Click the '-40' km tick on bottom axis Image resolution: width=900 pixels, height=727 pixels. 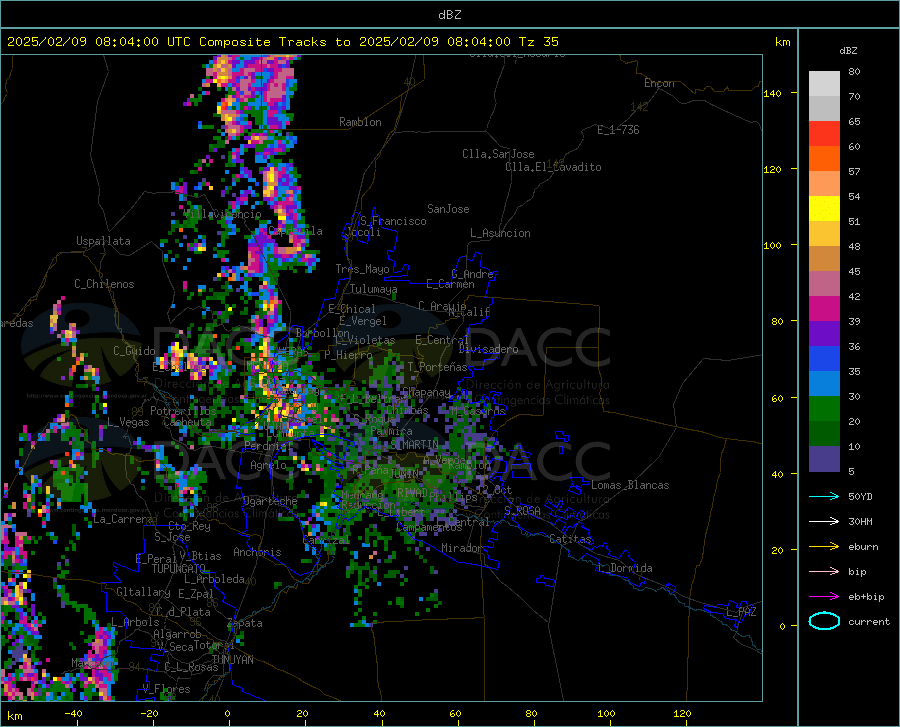pos(73,714)
